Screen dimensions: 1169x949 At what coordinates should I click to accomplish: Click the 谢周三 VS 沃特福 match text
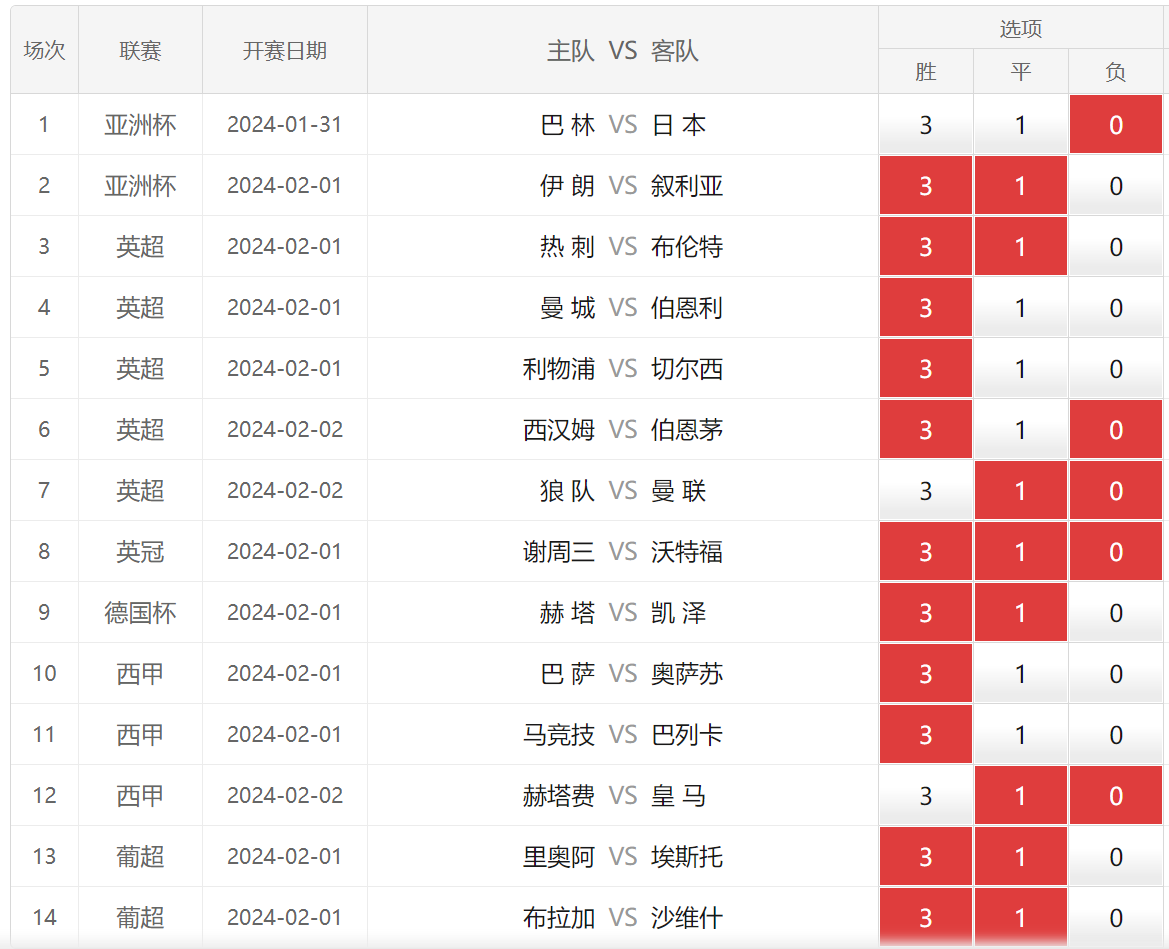click(623, 552)
